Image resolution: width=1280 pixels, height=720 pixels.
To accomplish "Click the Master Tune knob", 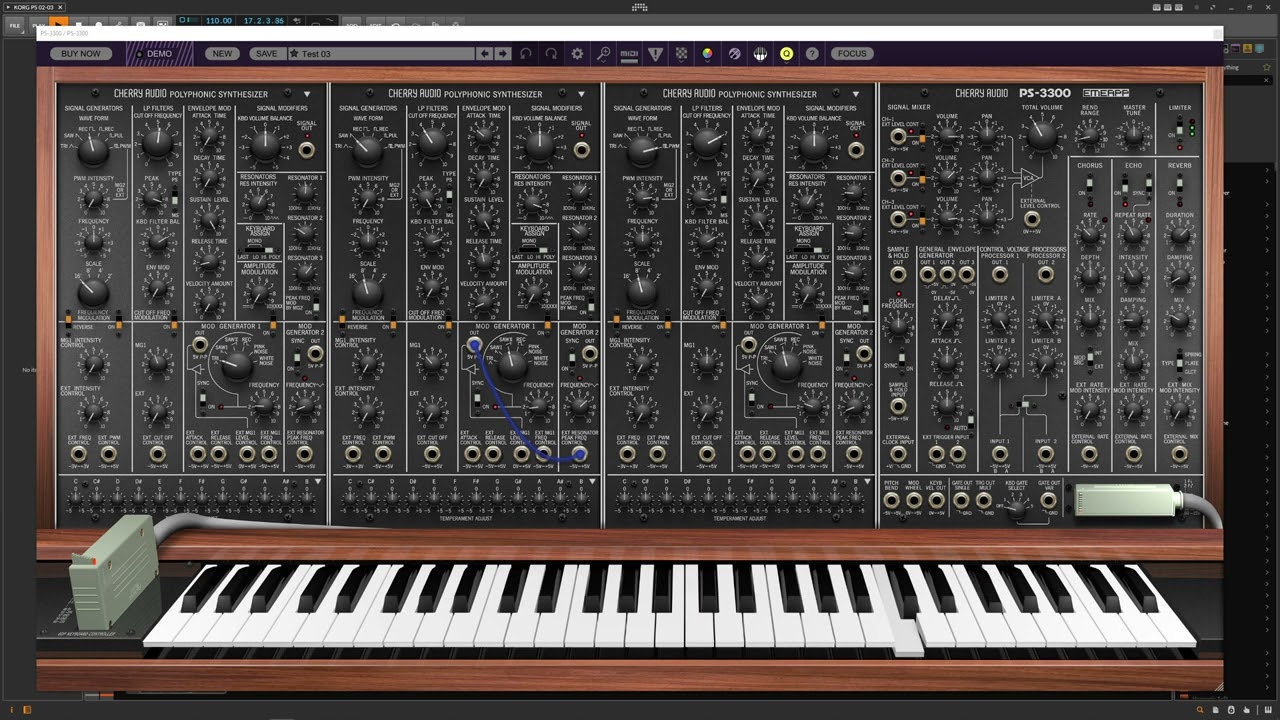I will [1134, 134].
